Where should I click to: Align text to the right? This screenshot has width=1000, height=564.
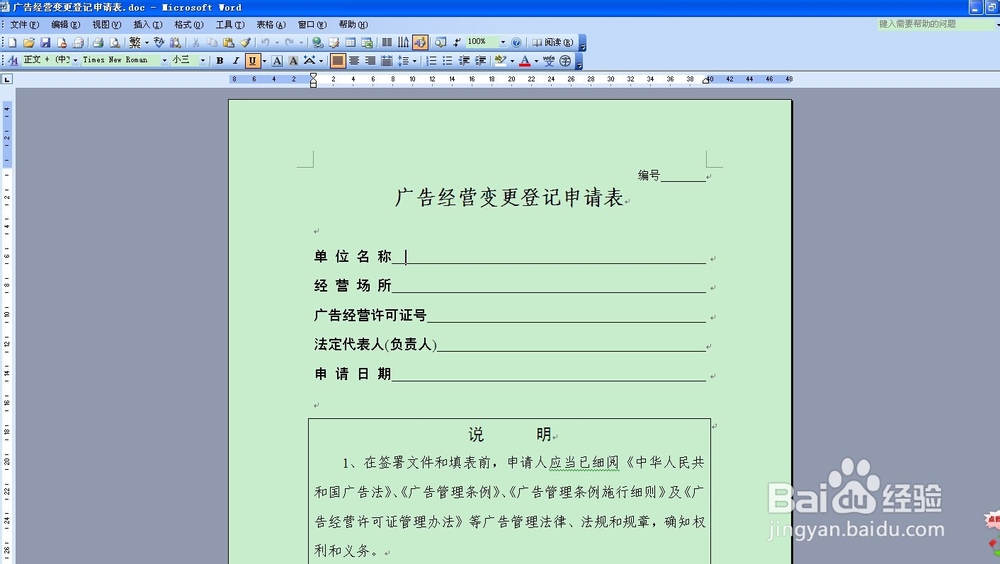370,60
